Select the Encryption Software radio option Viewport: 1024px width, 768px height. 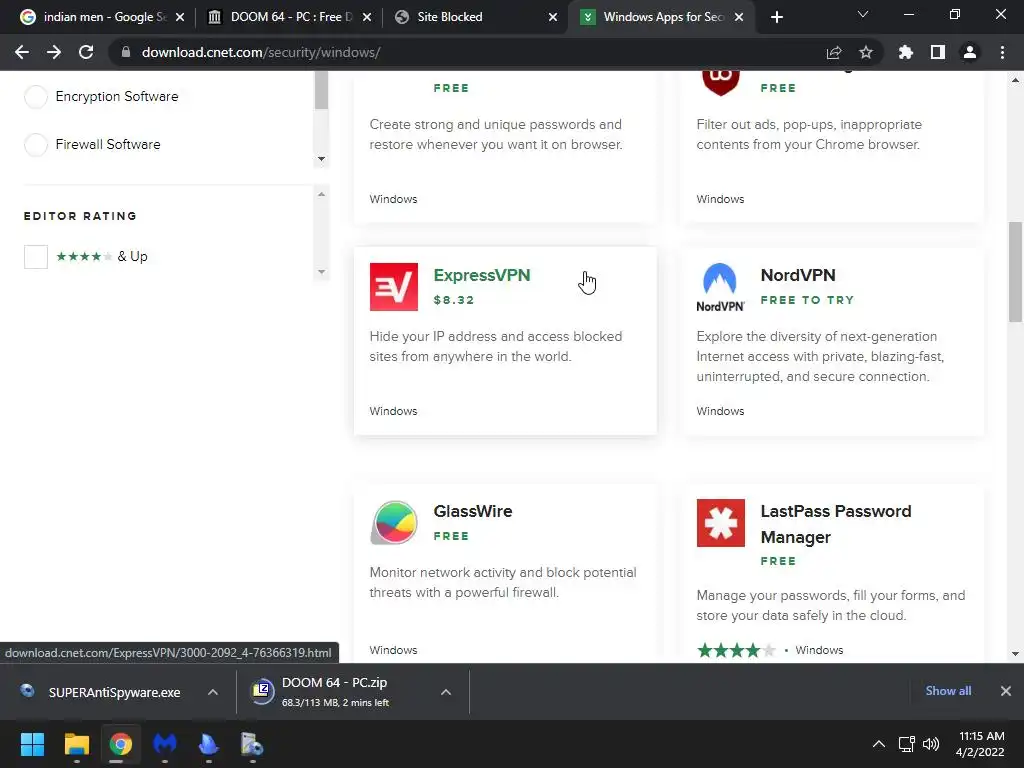[x=36, y=97]
